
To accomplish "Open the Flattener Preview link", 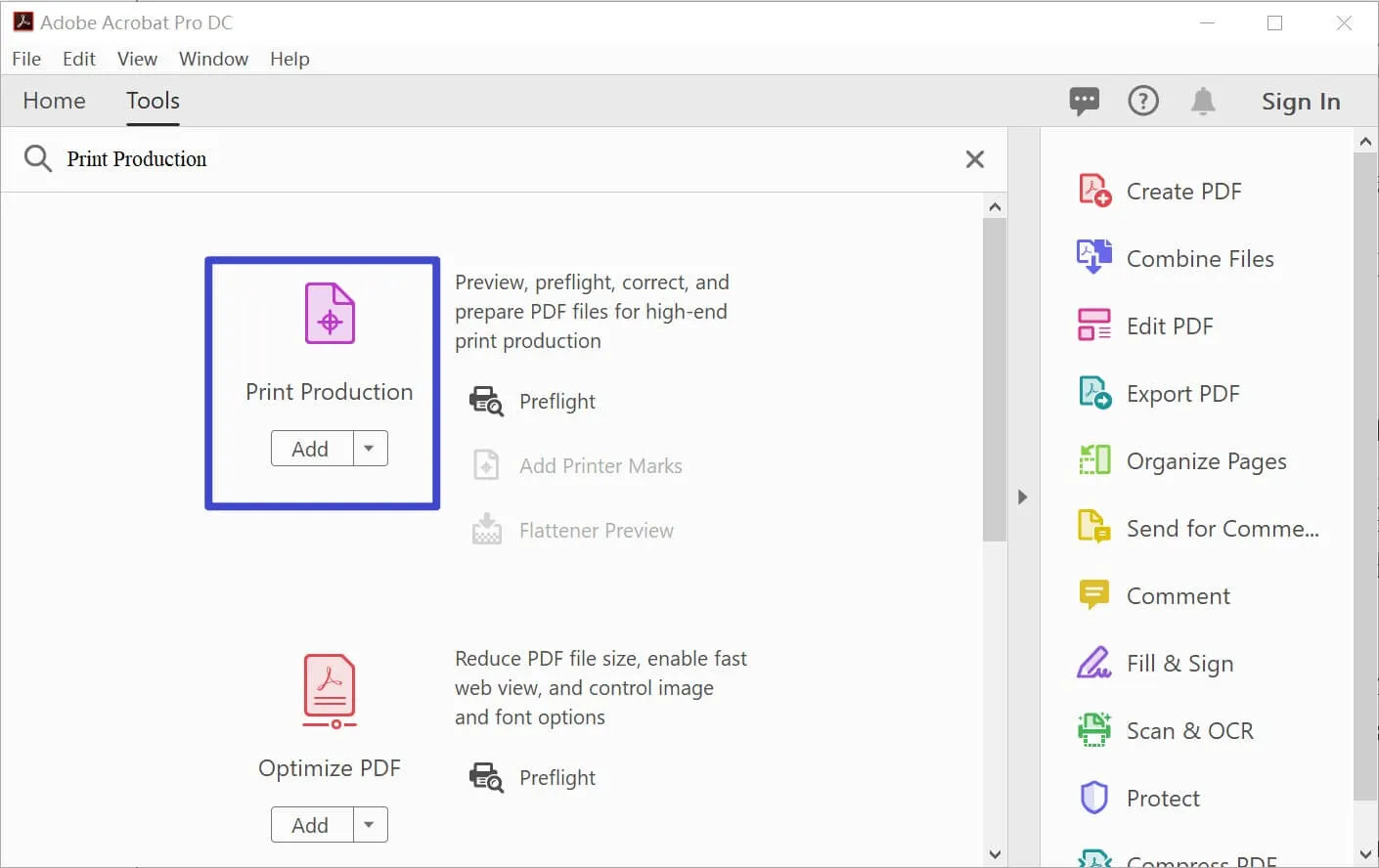I will point(597,531).
